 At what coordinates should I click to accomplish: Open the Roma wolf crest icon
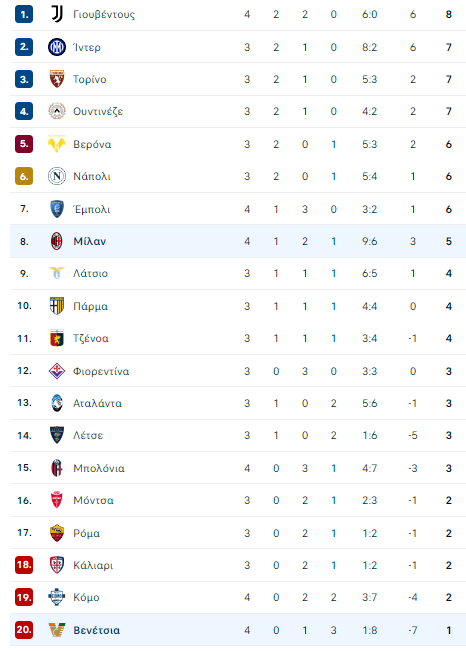click(x=57, y=533)
